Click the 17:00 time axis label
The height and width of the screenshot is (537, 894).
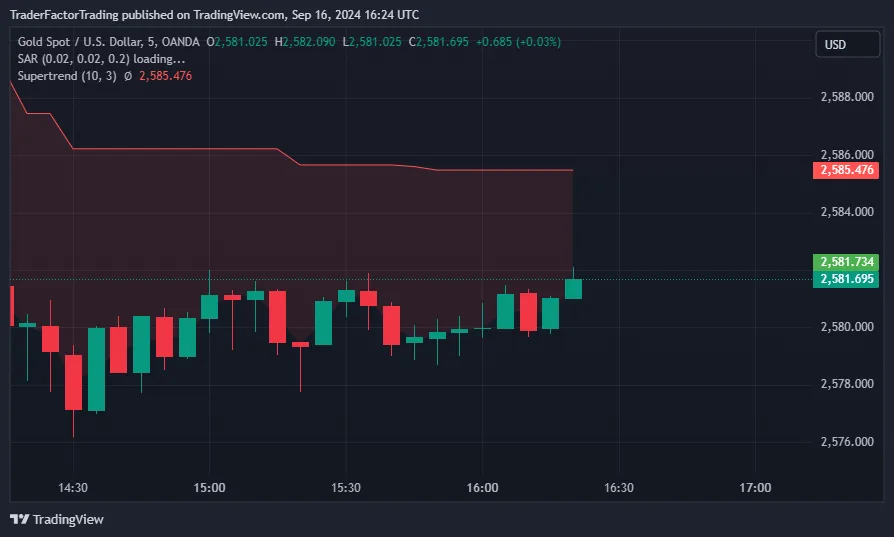click(755, 488)
